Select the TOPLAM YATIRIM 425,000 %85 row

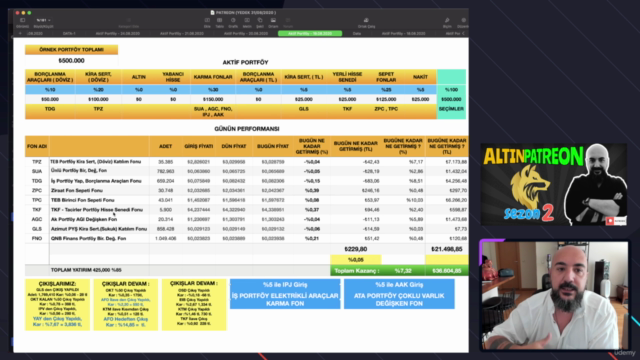click(178, 270)
